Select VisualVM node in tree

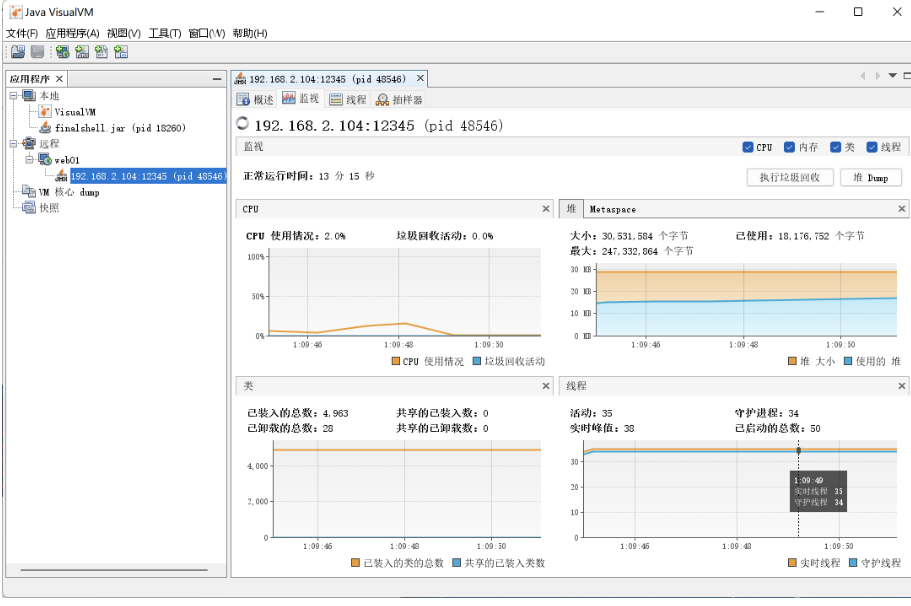[75, 112]
